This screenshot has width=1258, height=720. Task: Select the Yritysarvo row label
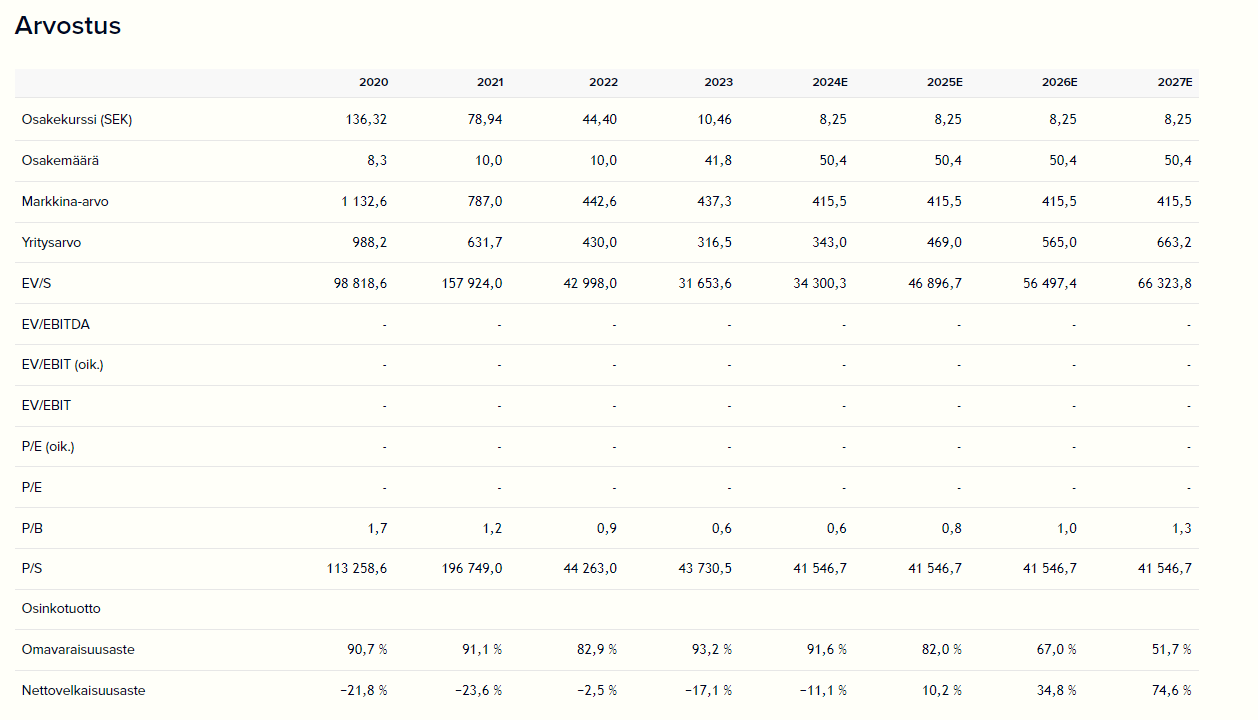(54, 242)
